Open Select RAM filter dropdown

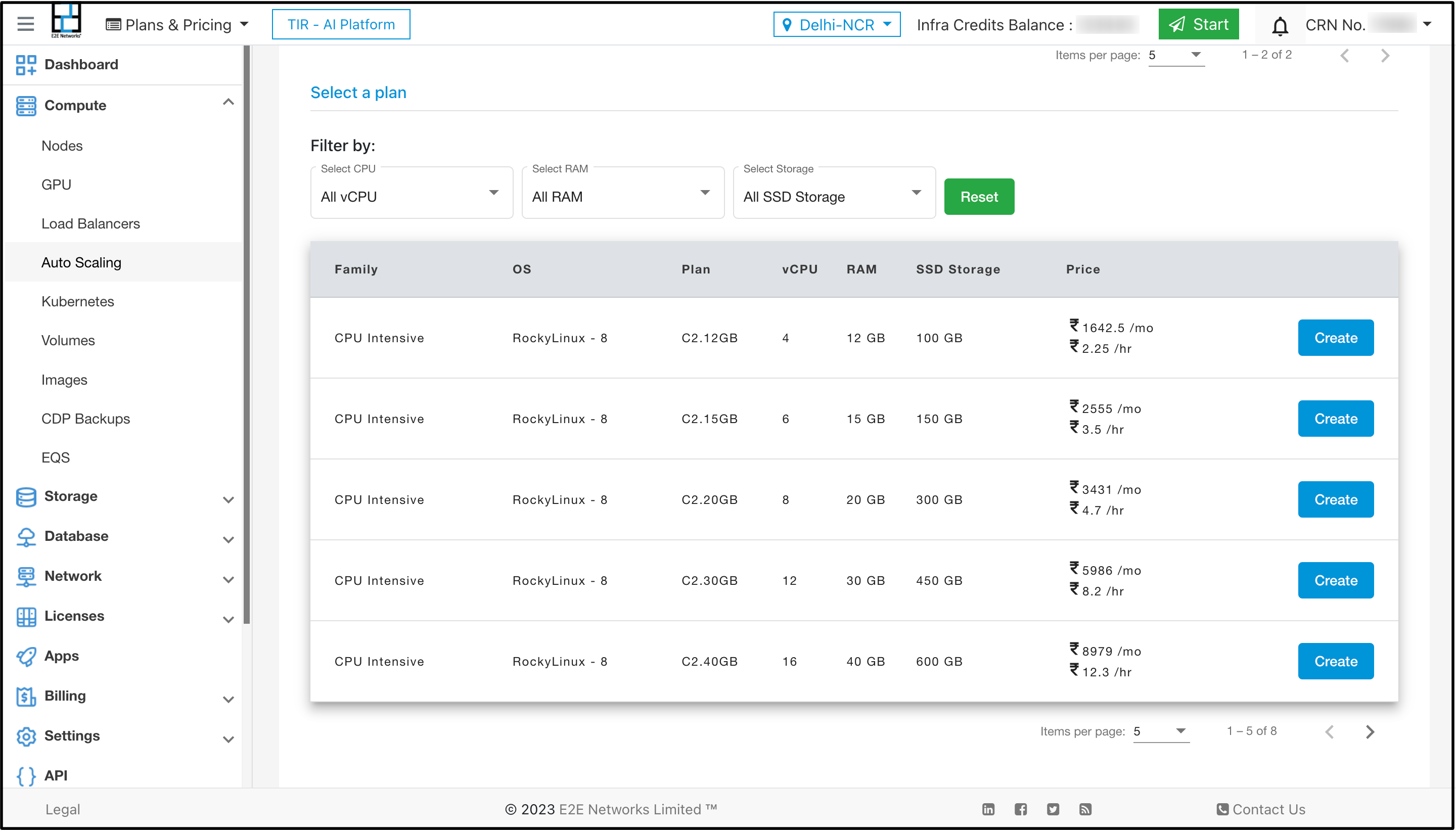622,193
